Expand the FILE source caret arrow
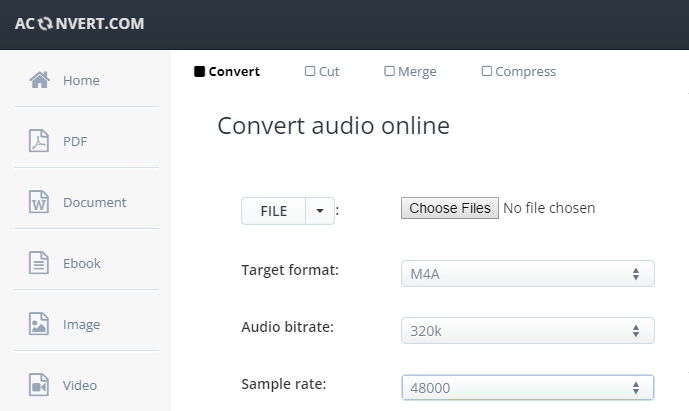The width and height of the screenshot is (689, 411). pyautogui.click(x=319, y=211)
